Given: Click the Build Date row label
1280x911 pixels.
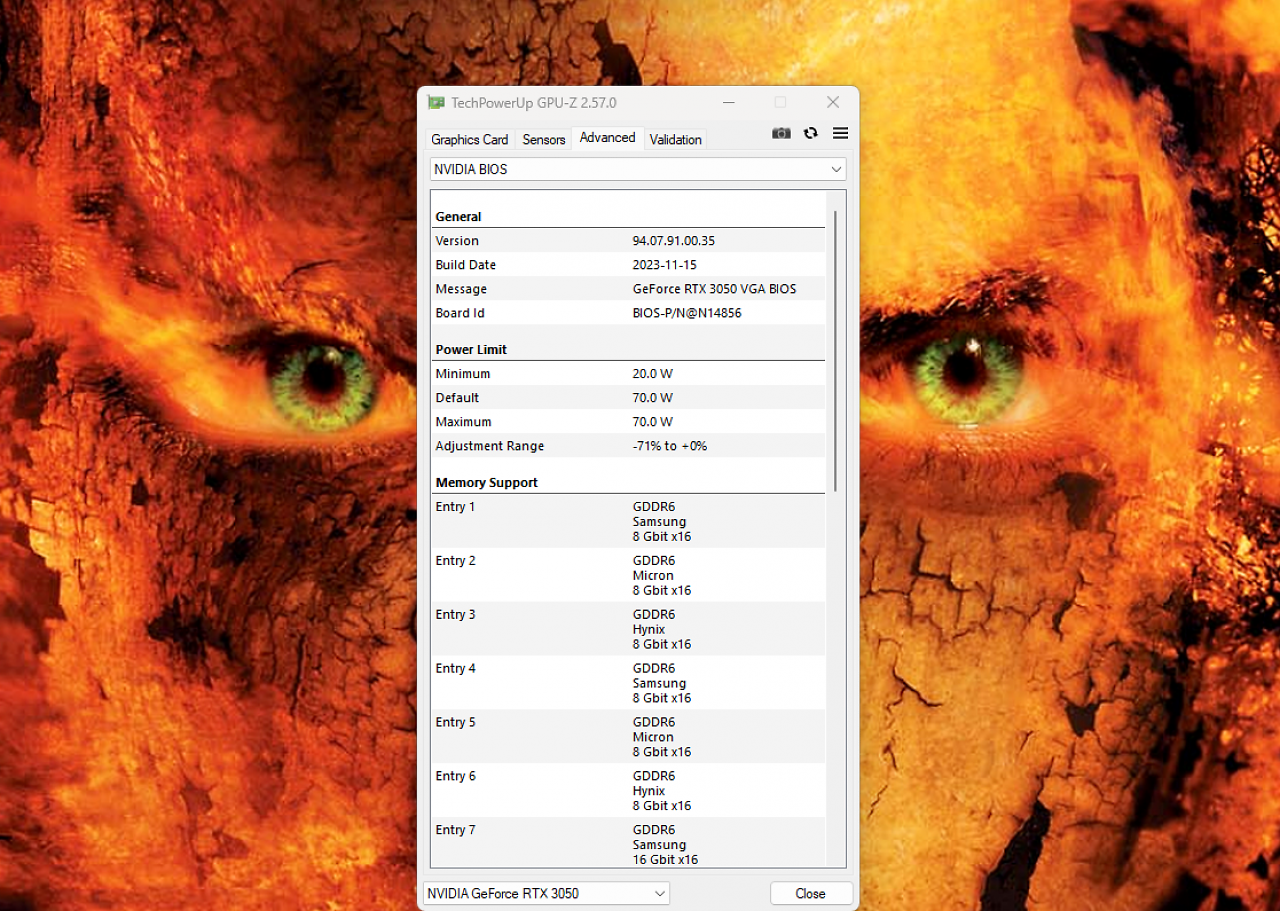Looking at the screenshot, I should 465,265.
